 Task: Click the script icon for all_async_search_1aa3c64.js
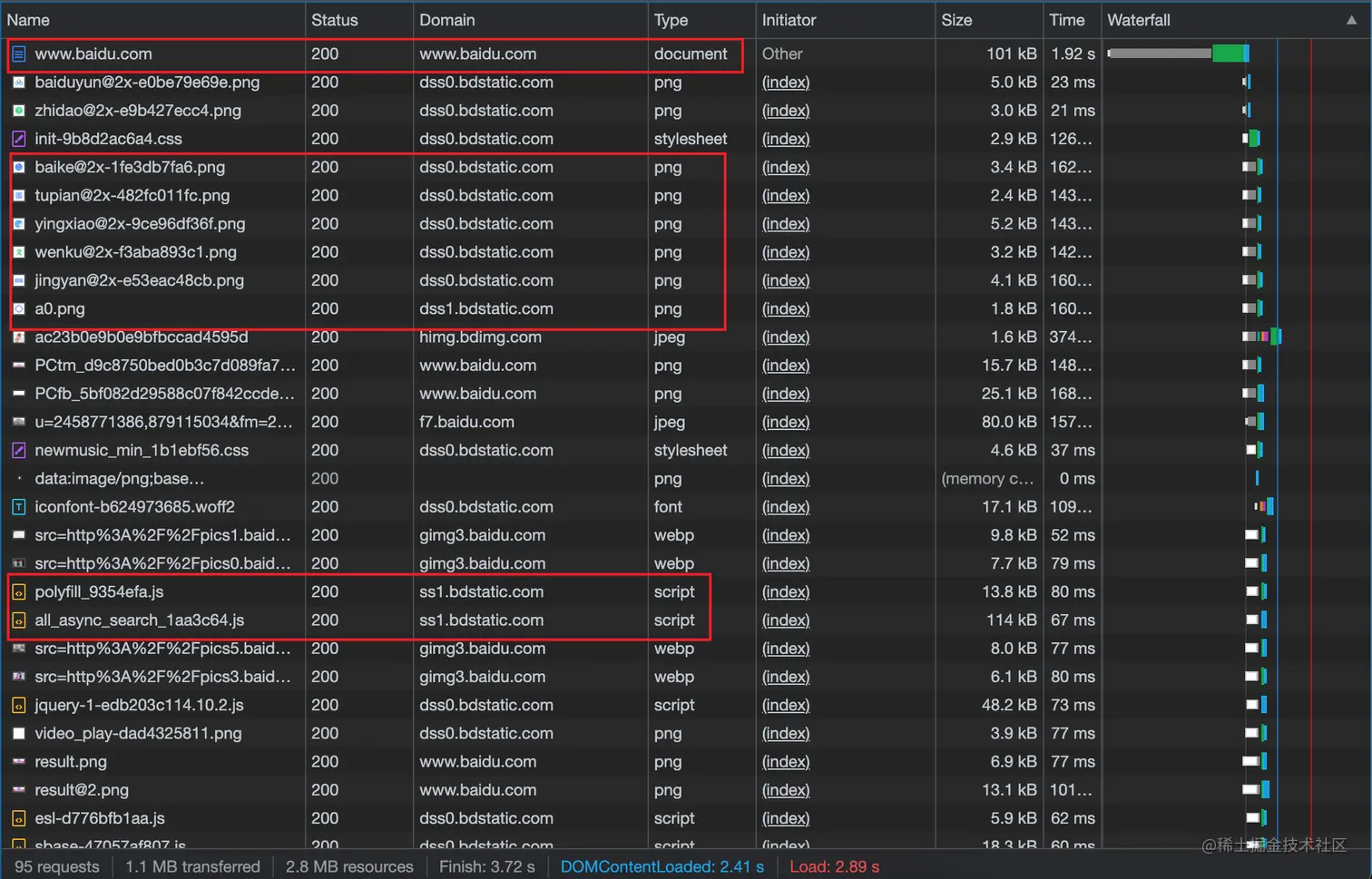pos(19,620)
